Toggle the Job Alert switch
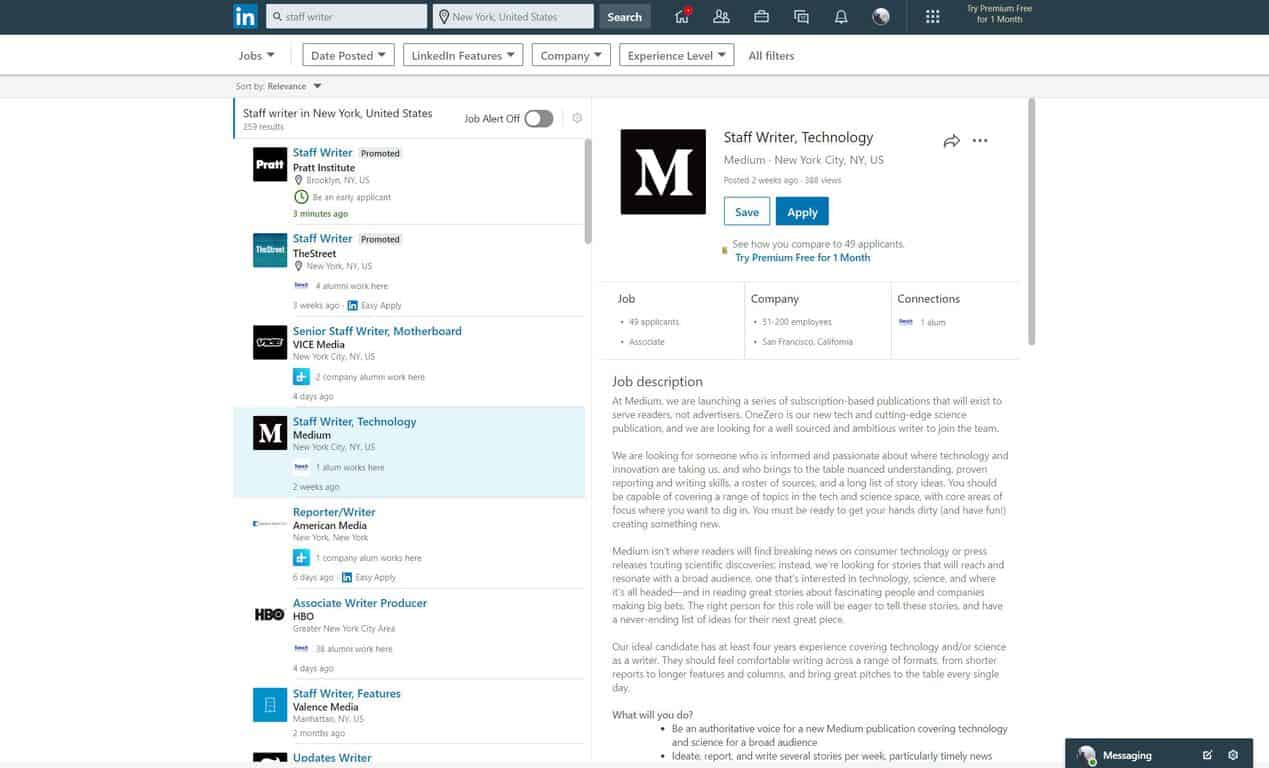Screen dimensions: 1269x768 (538, 119)
